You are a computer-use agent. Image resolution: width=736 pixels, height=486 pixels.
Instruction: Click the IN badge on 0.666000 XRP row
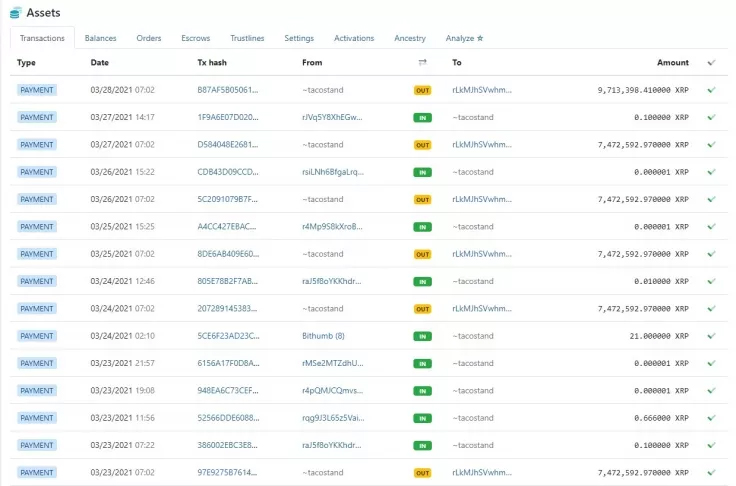pyautogui.click(x=422, y=418)
